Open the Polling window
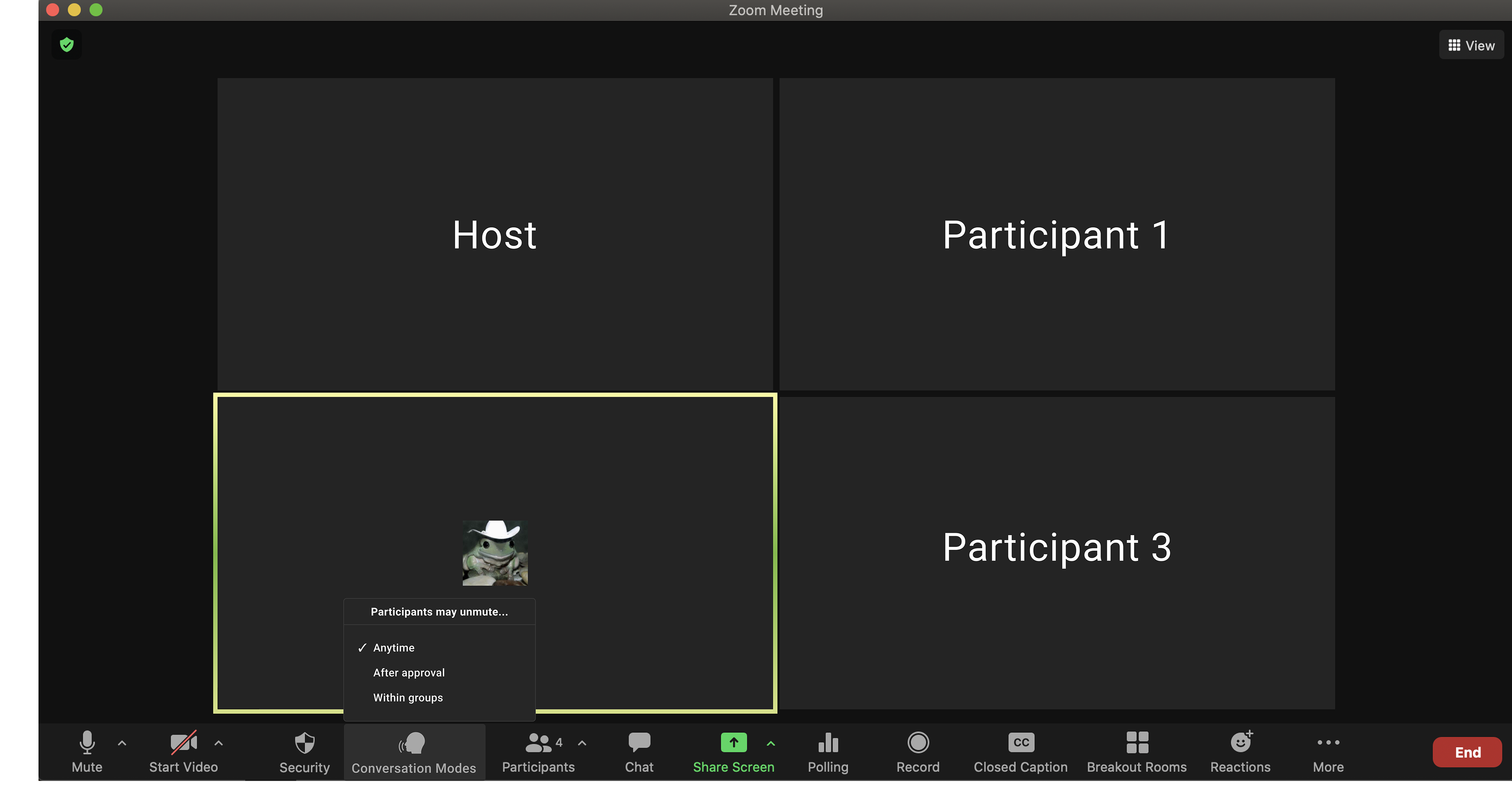The image size is (1512, 795). click(828, 752)
